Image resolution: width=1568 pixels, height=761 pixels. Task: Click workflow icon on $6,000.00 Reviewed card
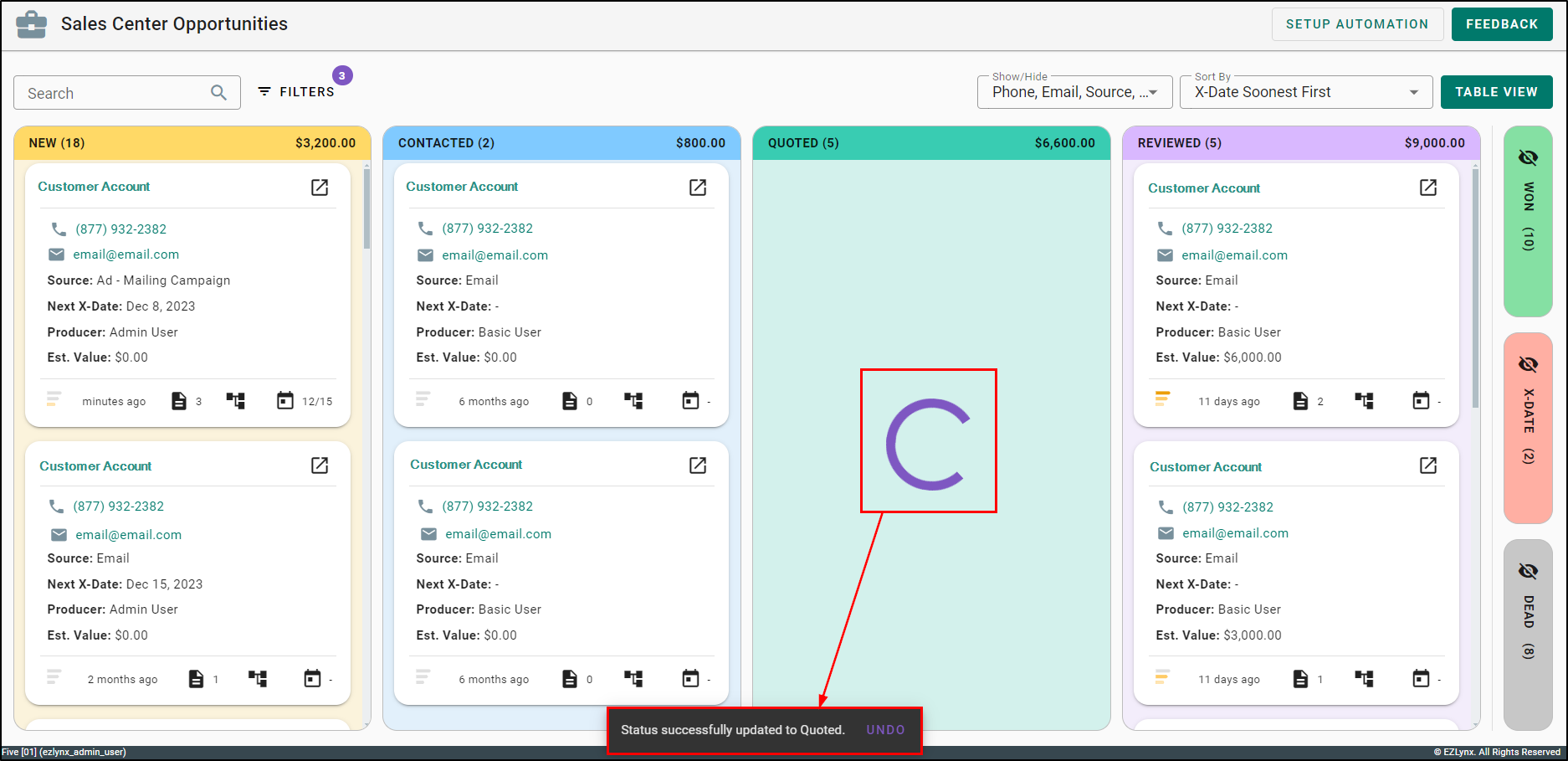[x=1365, y=401]
